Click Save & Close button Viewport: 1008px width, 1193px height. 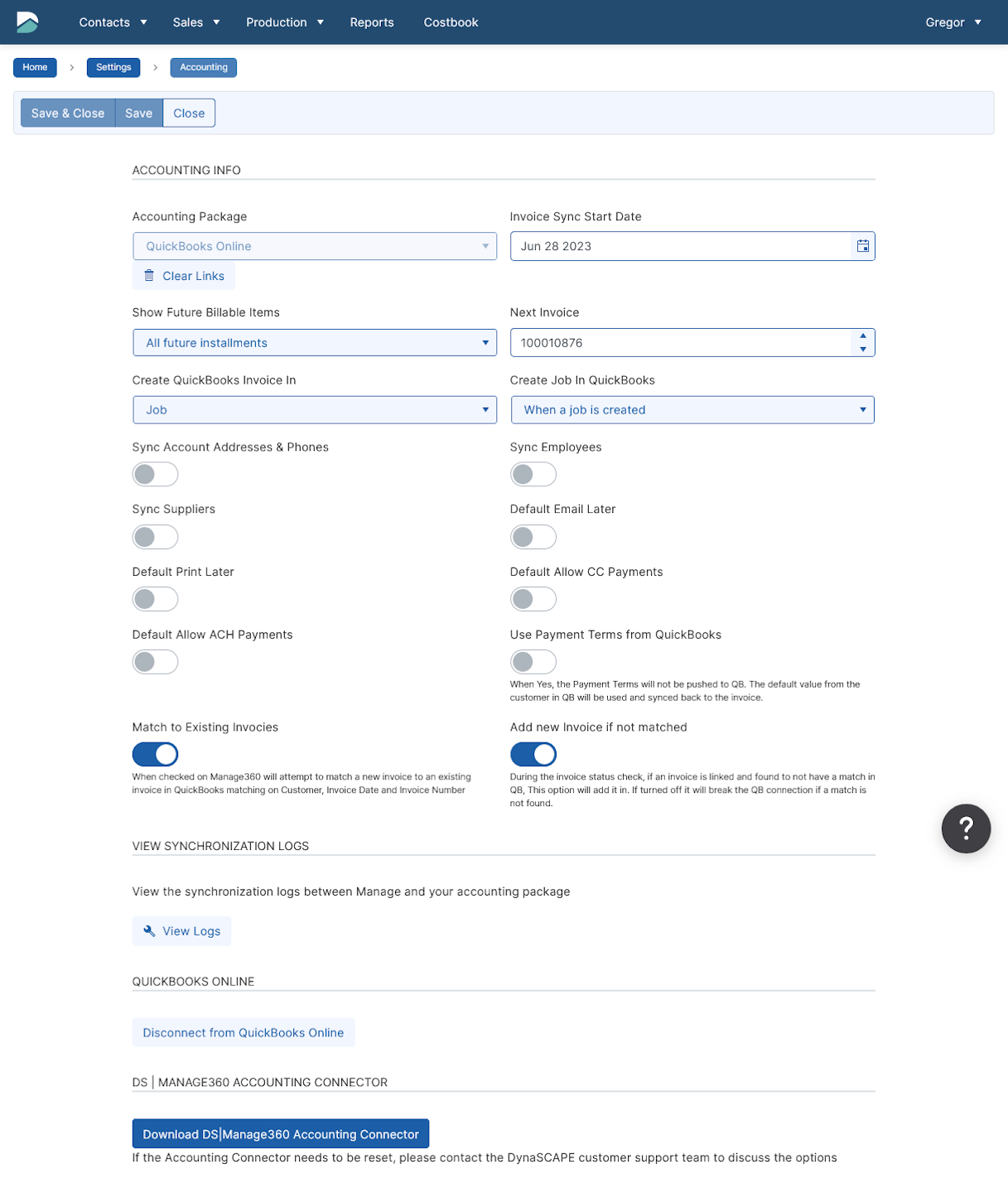click(68, 114)
